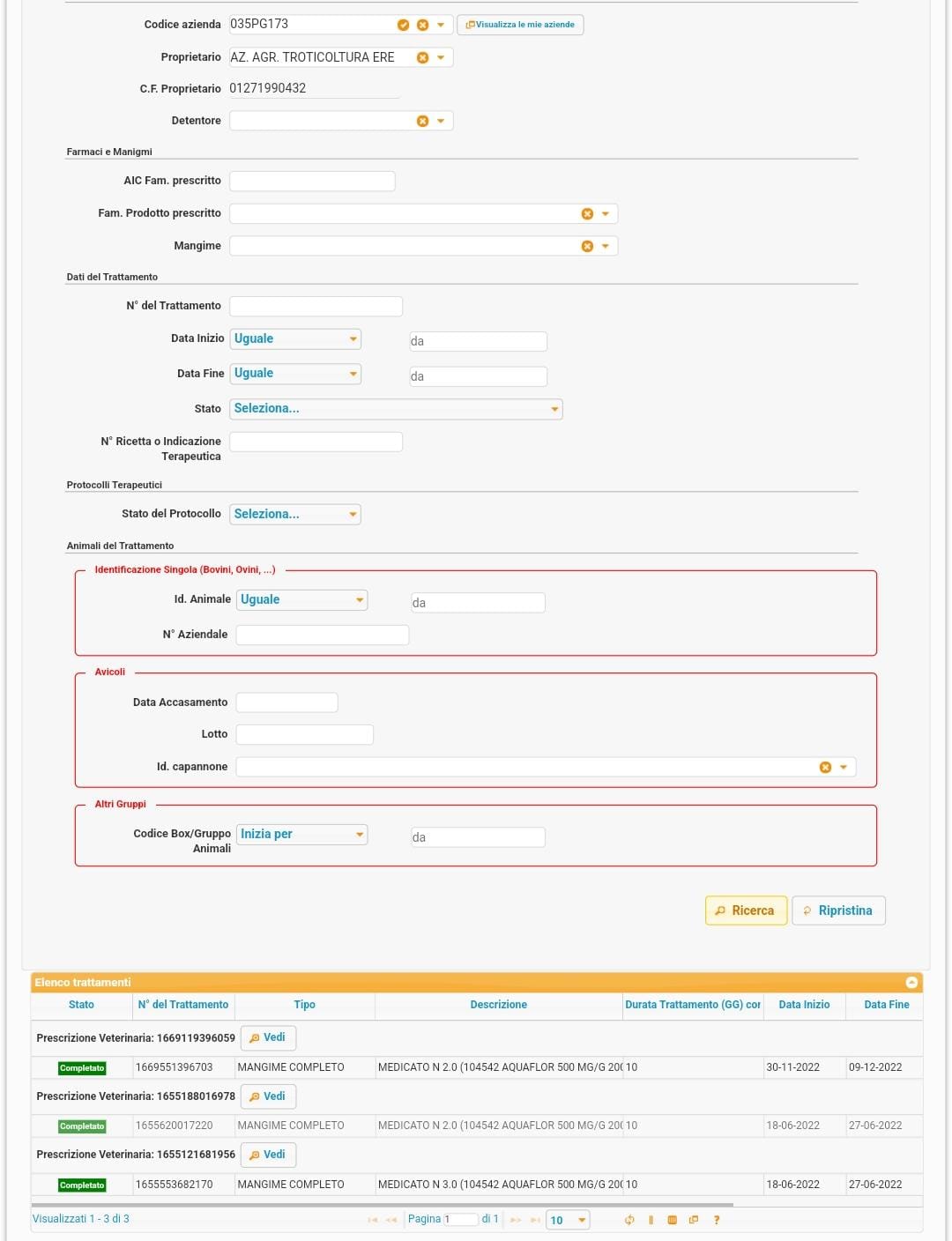Click the N° Aziendale input field
The image size is (952, 1241).
(322, 635)
